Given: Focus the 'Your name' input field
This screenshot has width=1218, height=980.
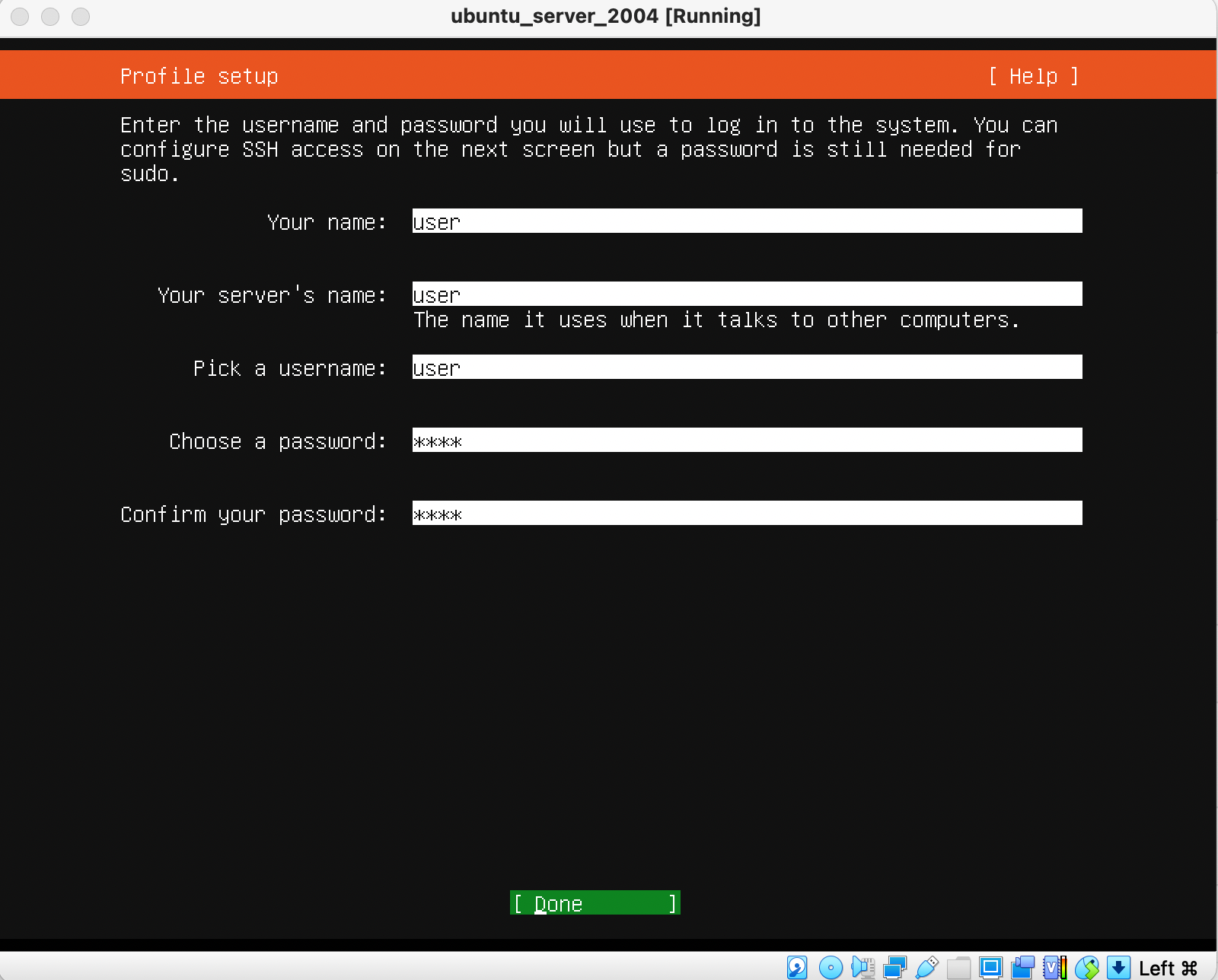Looking at the screenshot, I should click(747, 221).
